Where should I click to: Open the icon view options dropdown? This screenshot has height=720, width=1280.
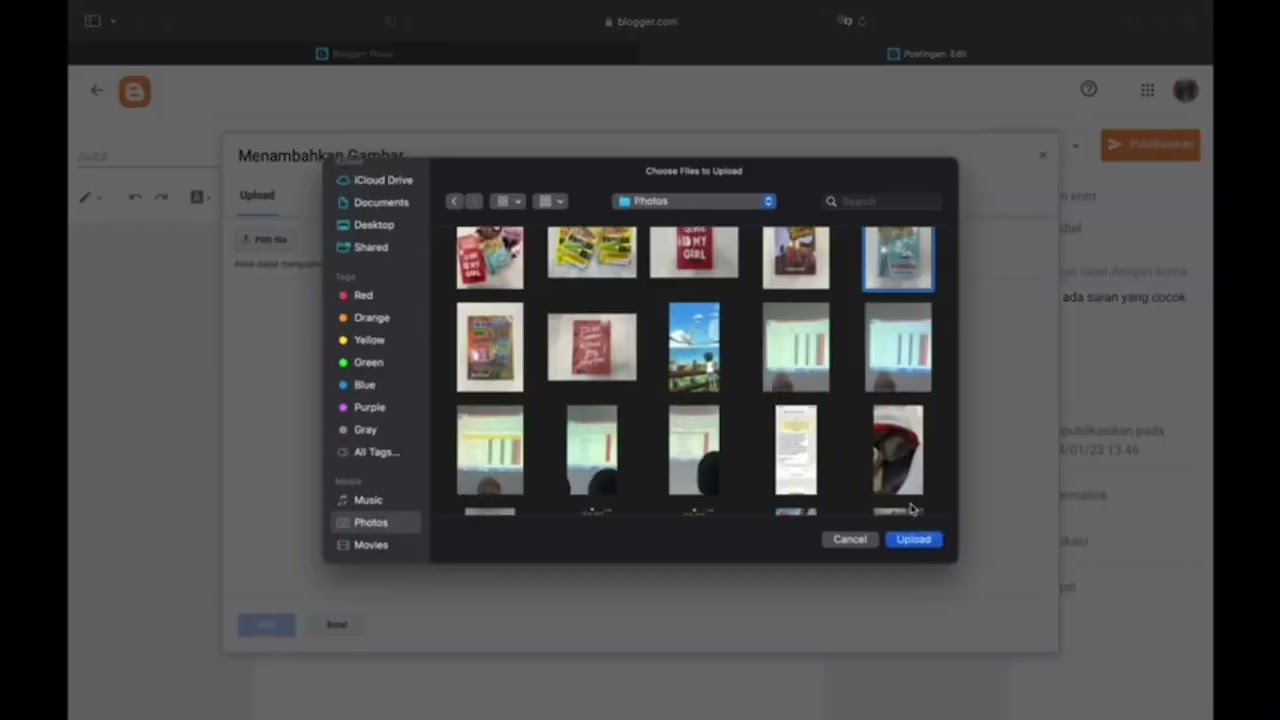(x=507, y=201)
